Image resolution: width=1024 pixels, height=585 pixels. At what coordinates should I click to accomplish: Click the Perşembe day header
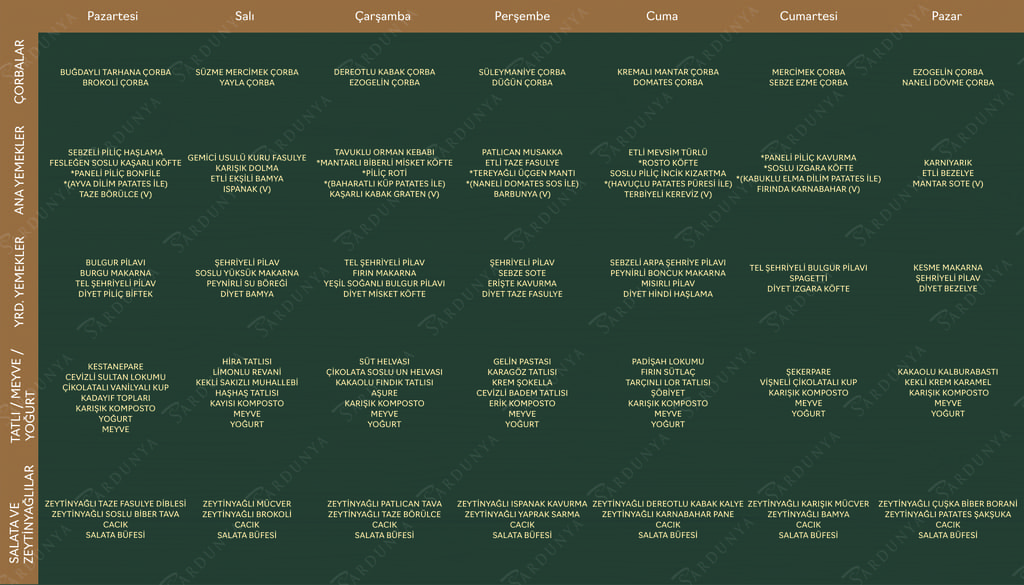pos(522,16)
